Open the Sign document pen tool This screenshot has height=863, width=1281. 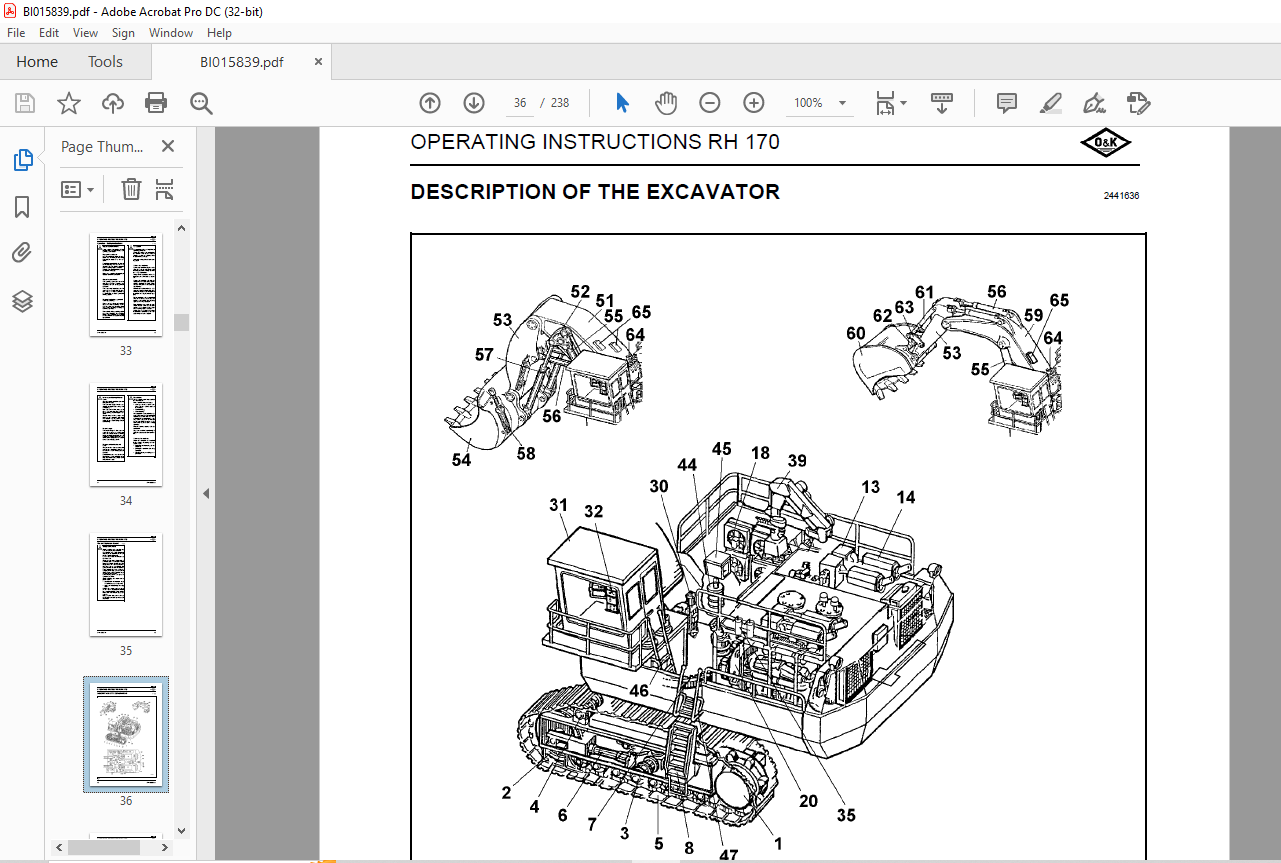point(1094,103)
